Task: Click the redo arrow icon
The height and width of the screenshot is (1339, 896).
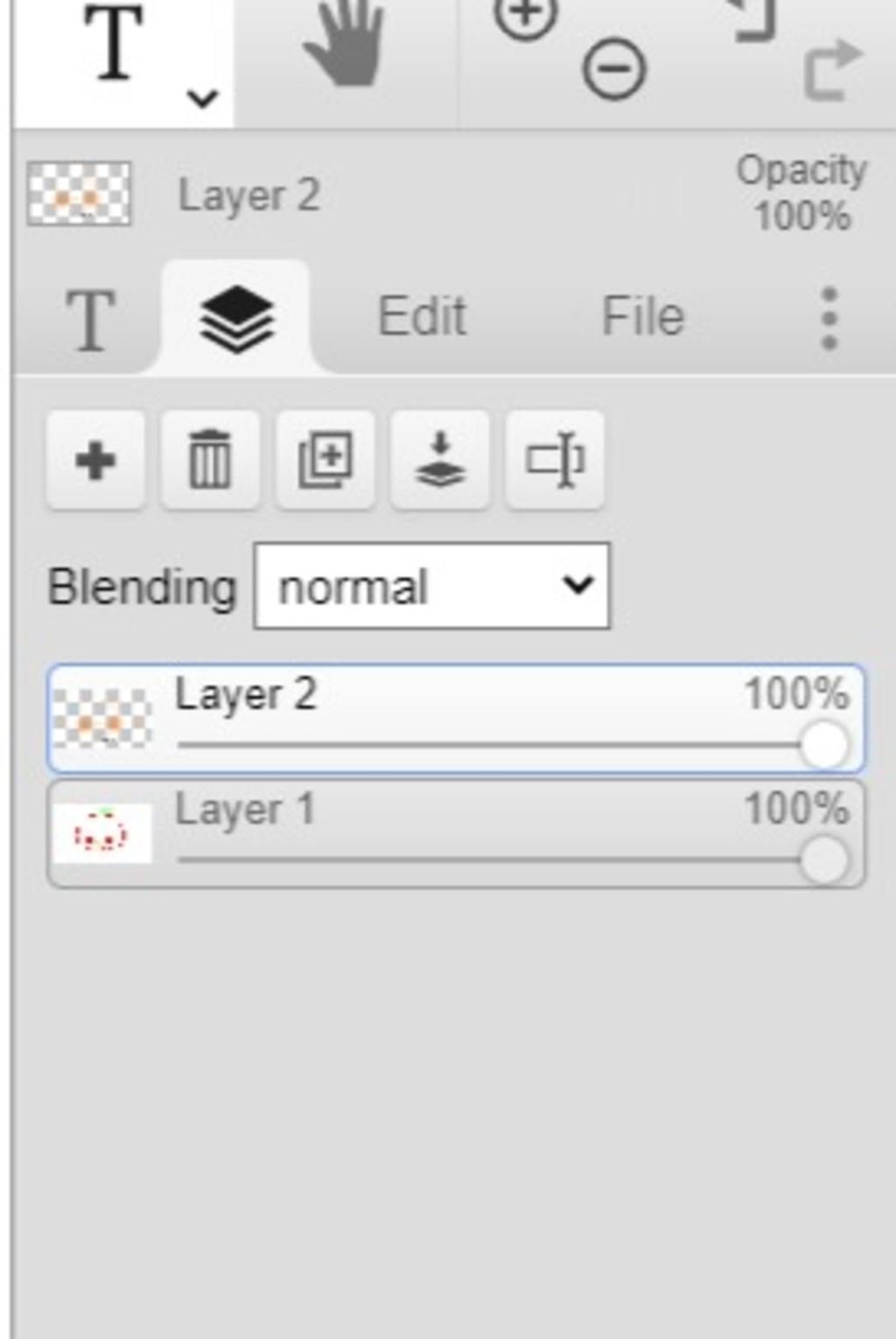Action: (832, 70)
